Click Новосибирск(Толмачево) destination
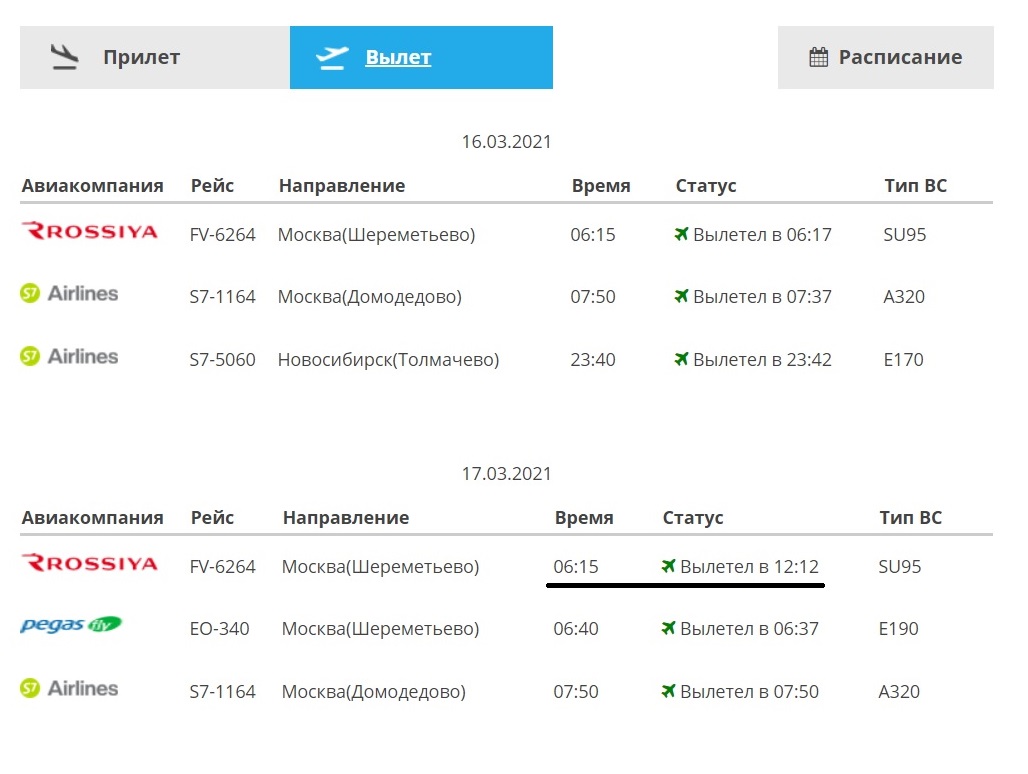 [389, 360]
